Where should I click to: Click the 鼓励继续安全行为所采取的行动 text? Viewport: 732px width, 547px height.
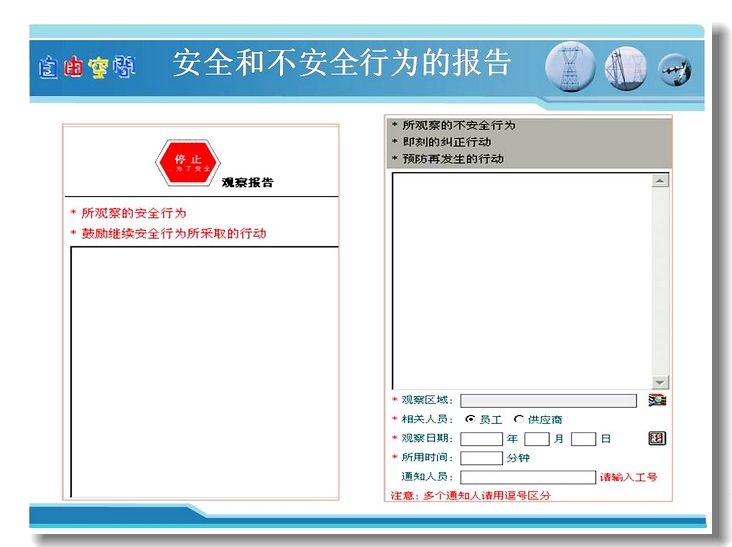174,233
